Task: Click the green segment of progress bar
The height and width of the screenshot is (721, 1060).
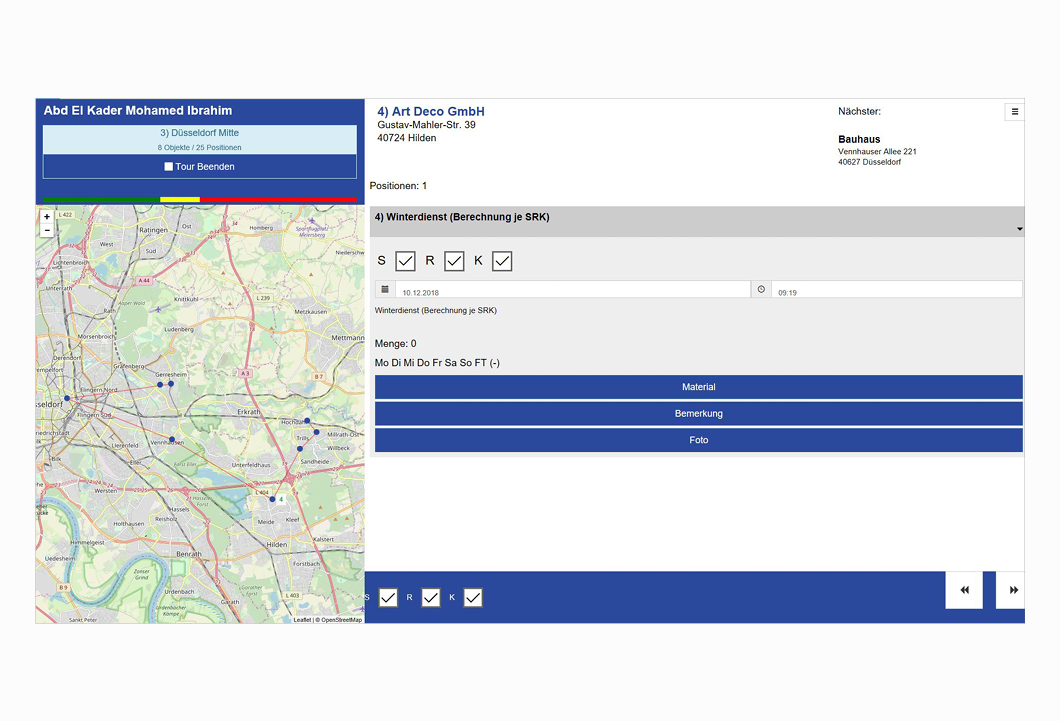Action: pyautogui.click(x=101, y=199)
